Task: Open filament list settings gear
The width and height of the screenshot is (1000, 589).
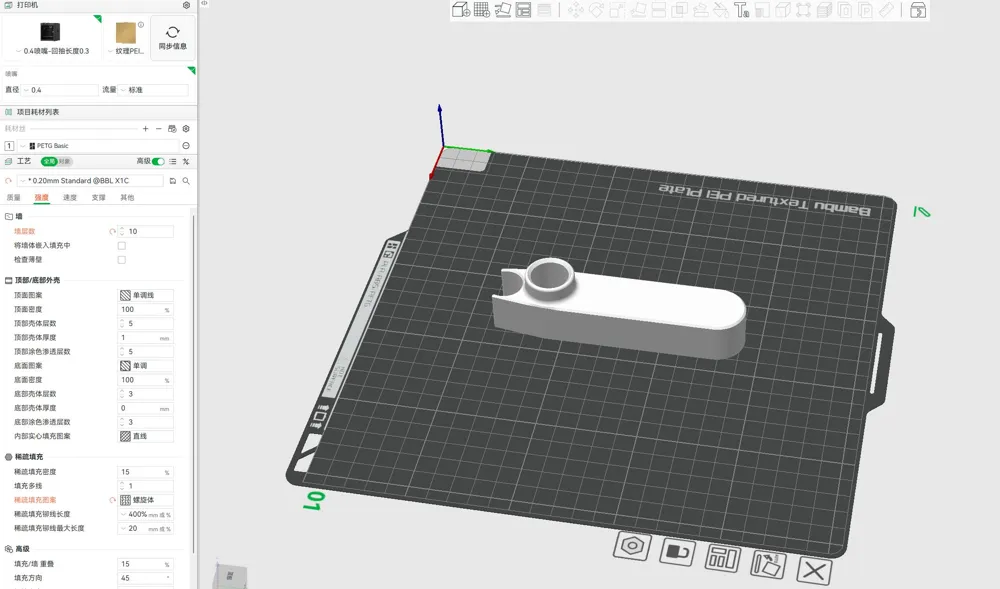Action: coord(186,129)
